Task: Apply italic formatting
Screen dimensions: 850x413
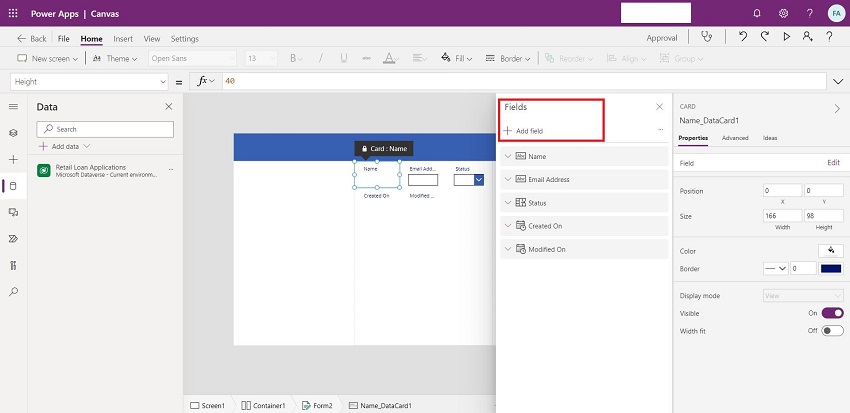Action: 320,59
